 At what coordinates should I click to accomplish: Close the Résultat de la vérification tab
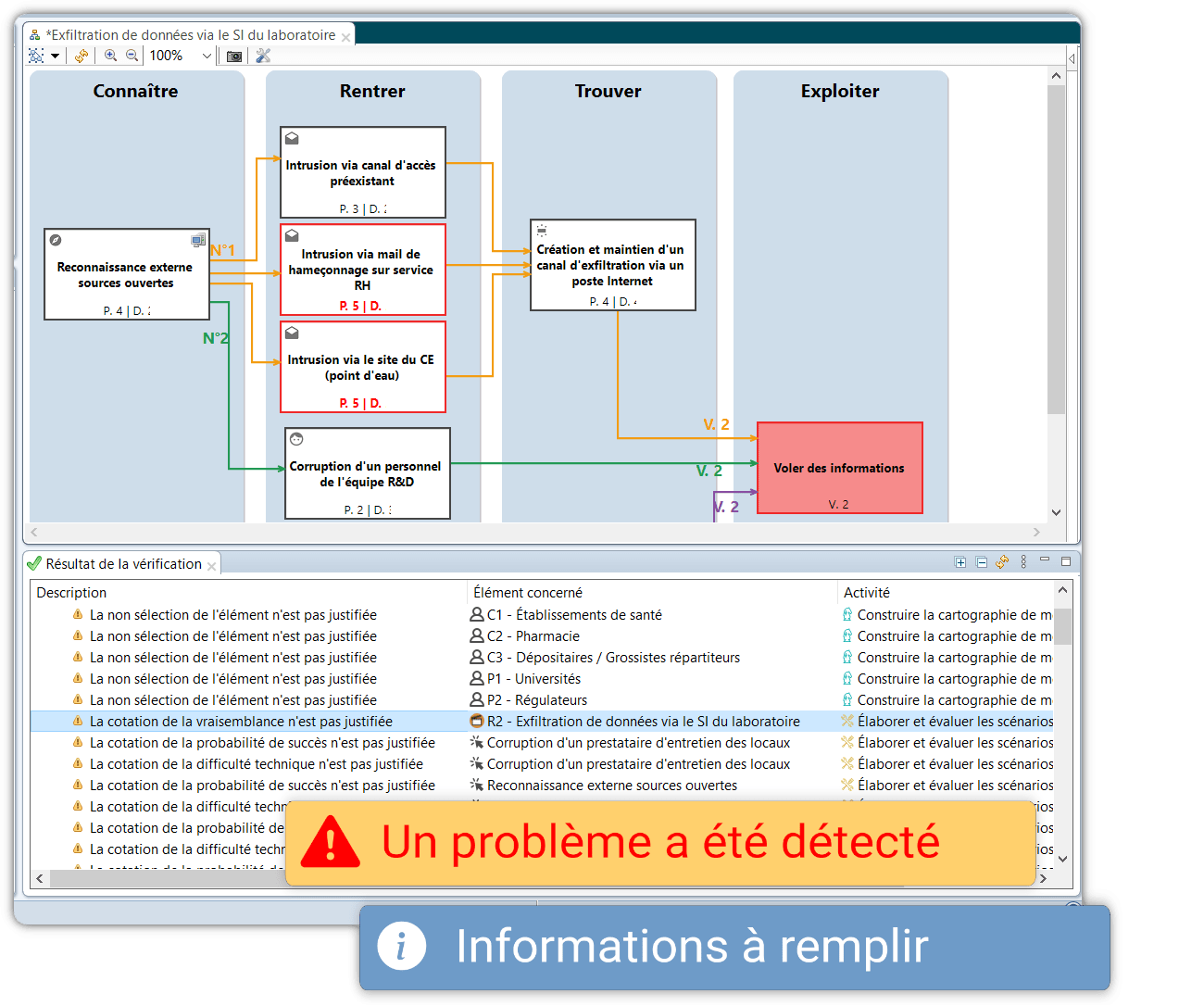click(x=212, y=566)
